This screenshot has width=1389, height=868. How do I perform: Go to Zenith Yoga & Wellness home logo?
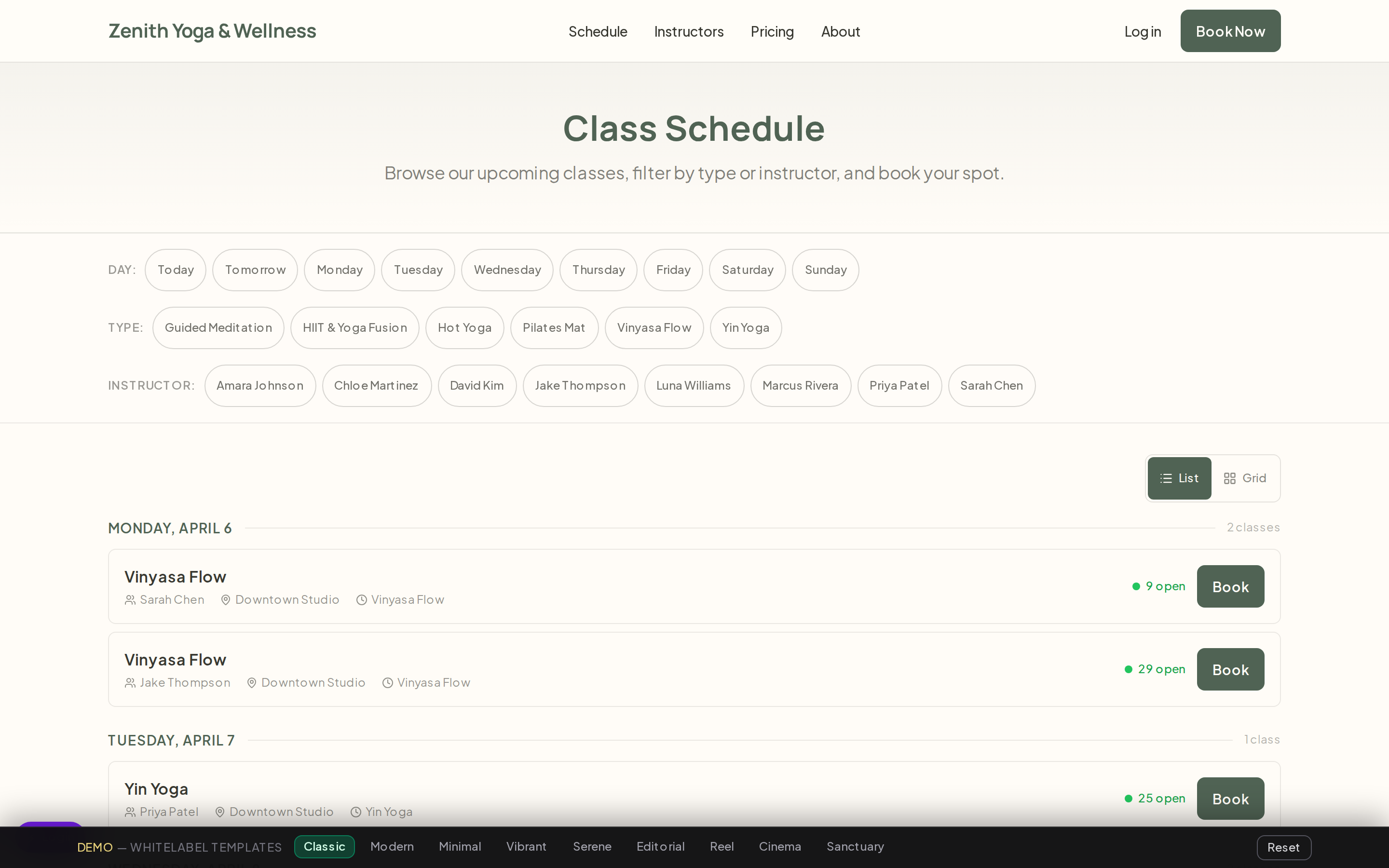tap(212, 31)
